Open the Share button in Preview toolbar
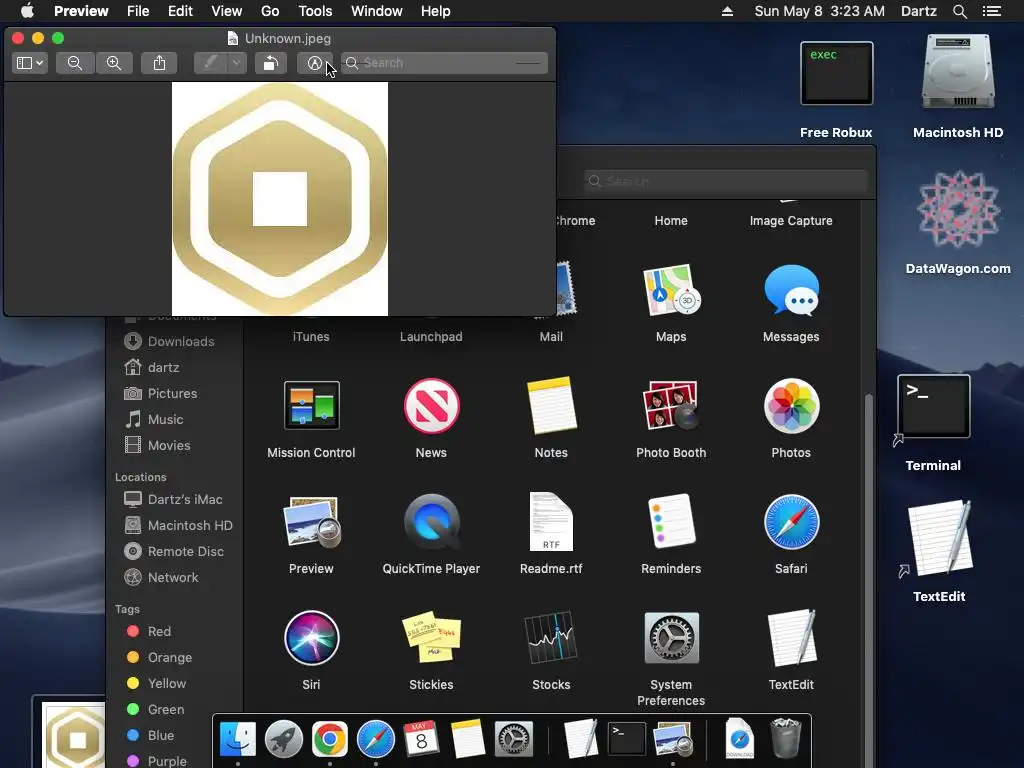 [x=159, y=63]
